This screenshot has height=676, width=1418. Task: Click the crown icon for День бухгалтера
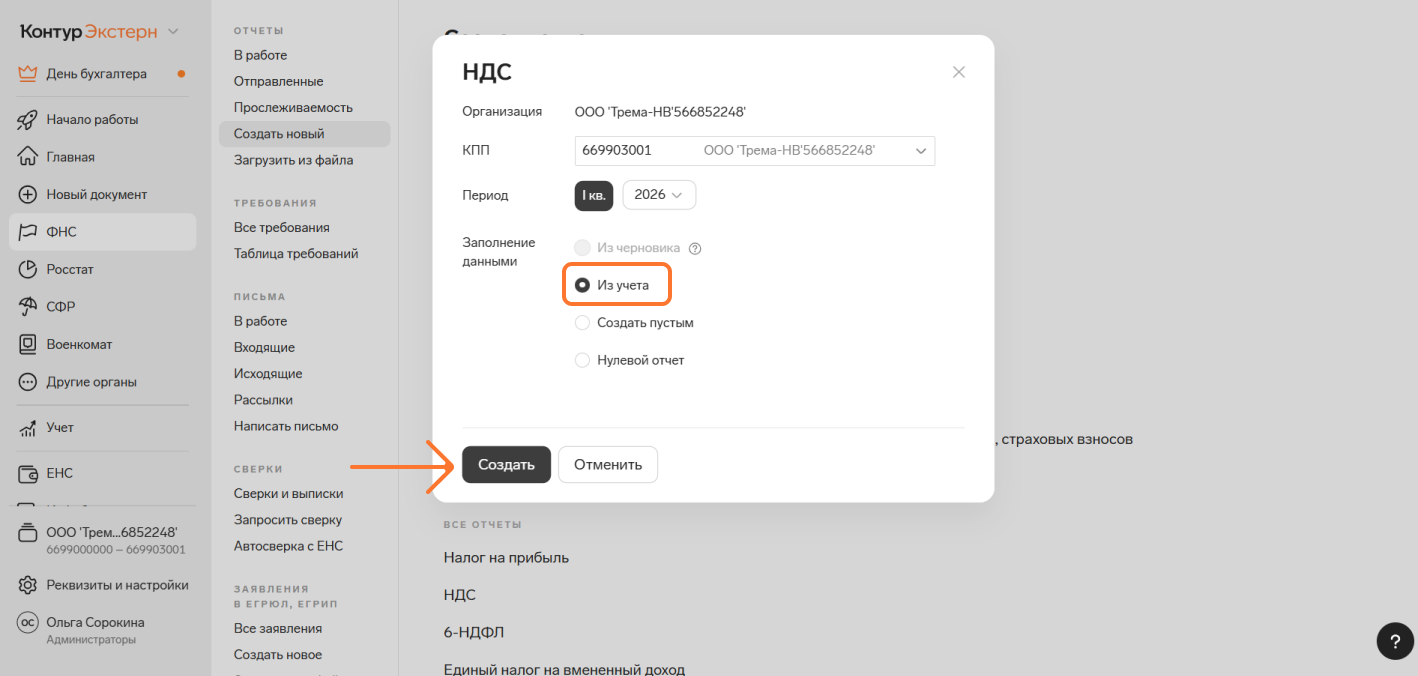click(x=28, y=74)
